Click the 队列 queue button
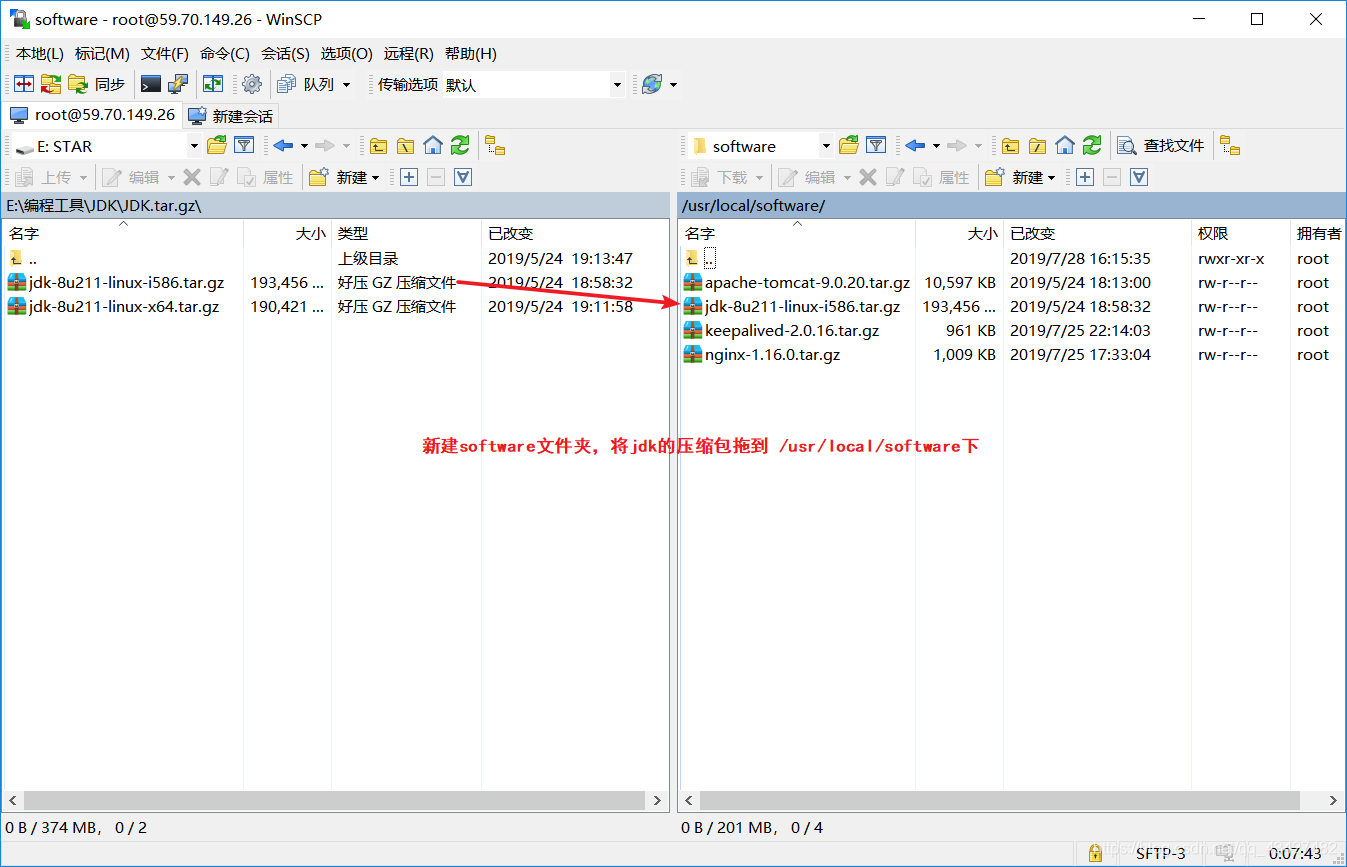The width and height of the screenshot is (1347, 867). click(x=306, y=85)
